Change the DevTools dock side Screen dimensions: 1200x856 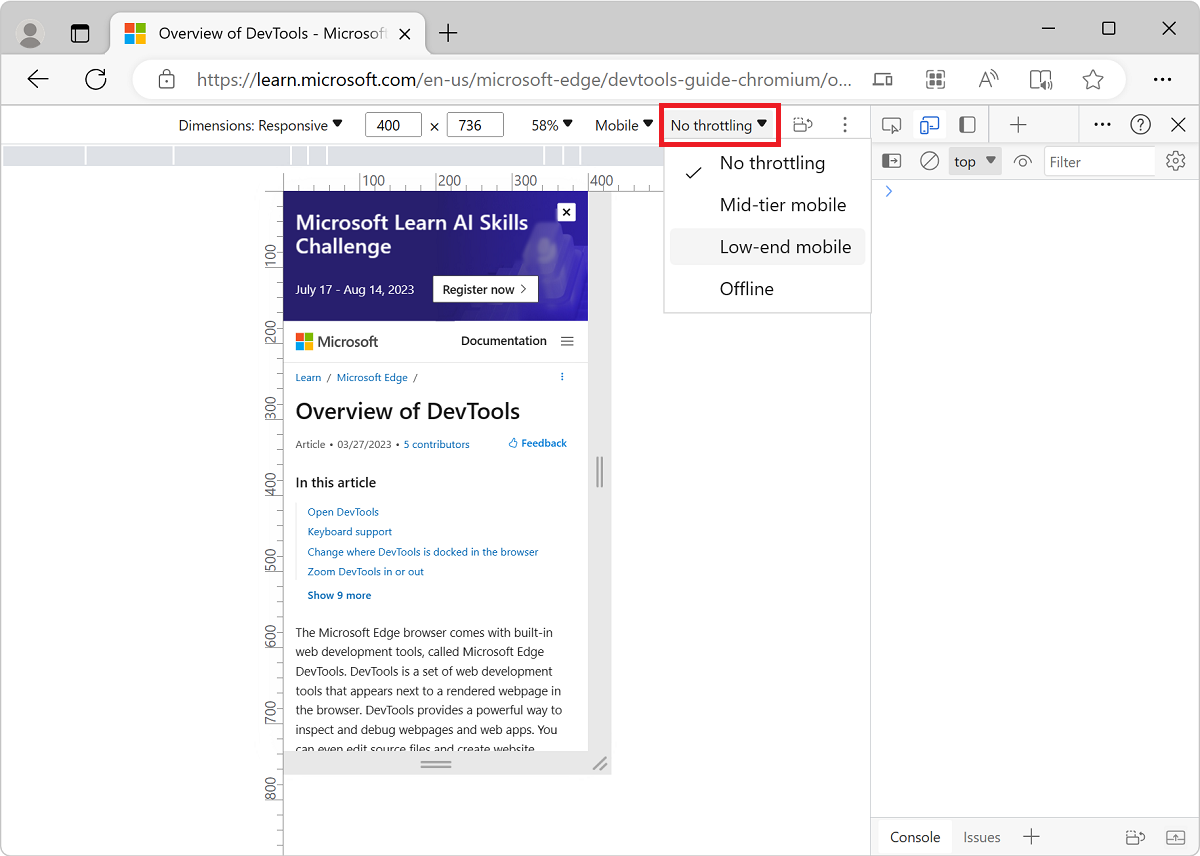[967, 124]
